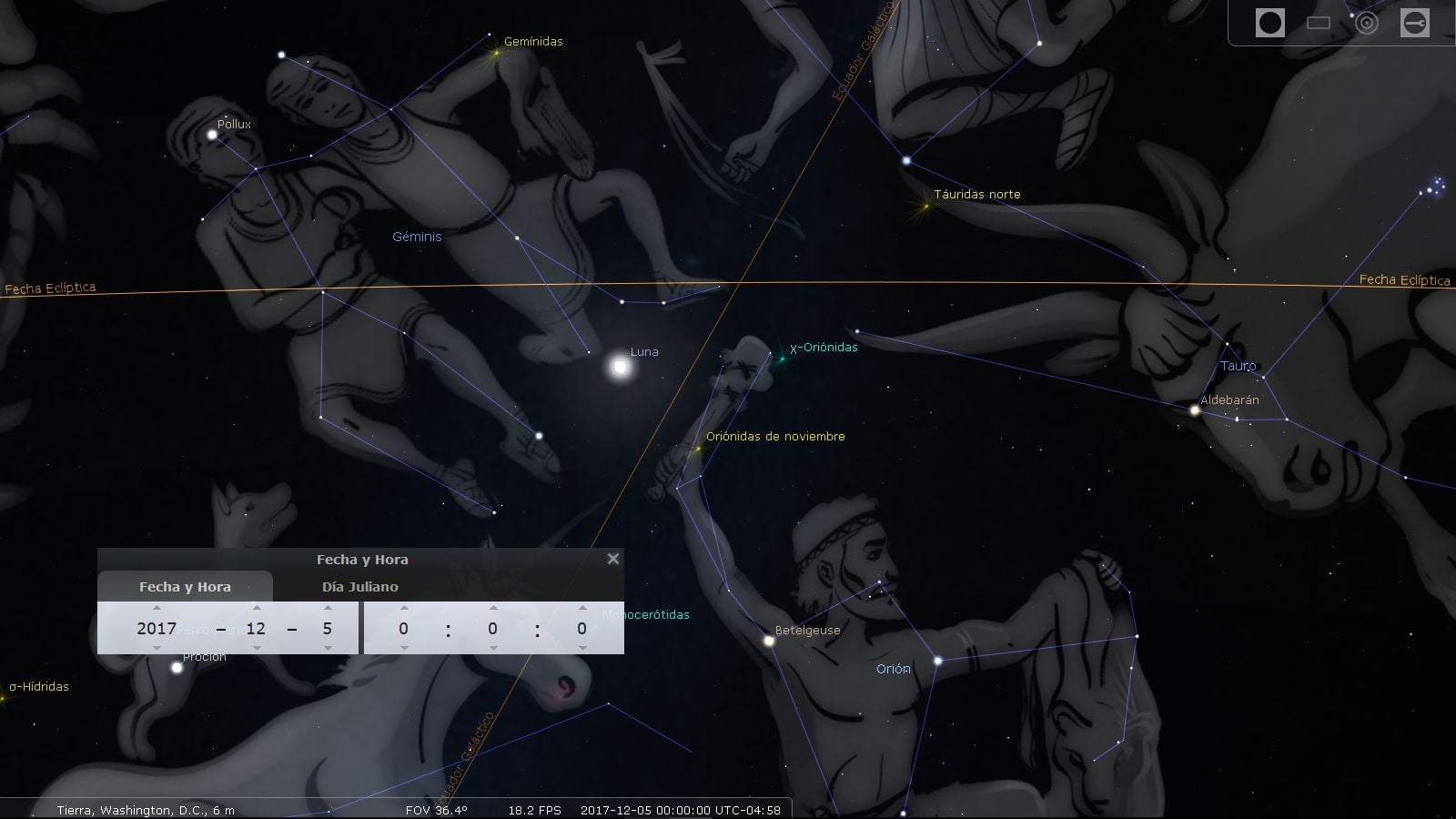This screenshot has height=819, width=1456.
Task: Switch to the Día Juliano tab
Action: click(359, 587)
